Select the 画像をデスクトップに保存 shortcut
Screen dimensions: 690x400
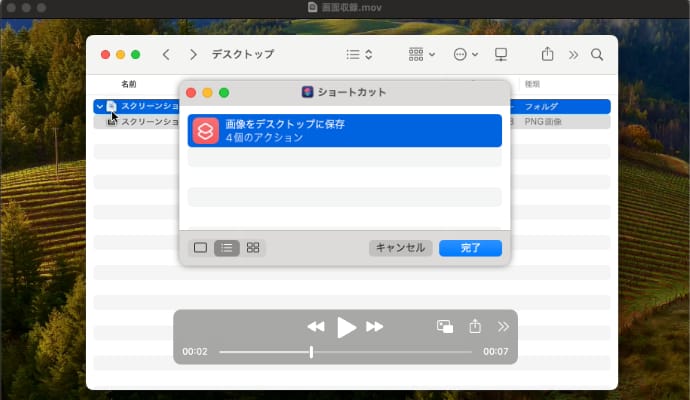pyautogui.click(x=344, y=130)
